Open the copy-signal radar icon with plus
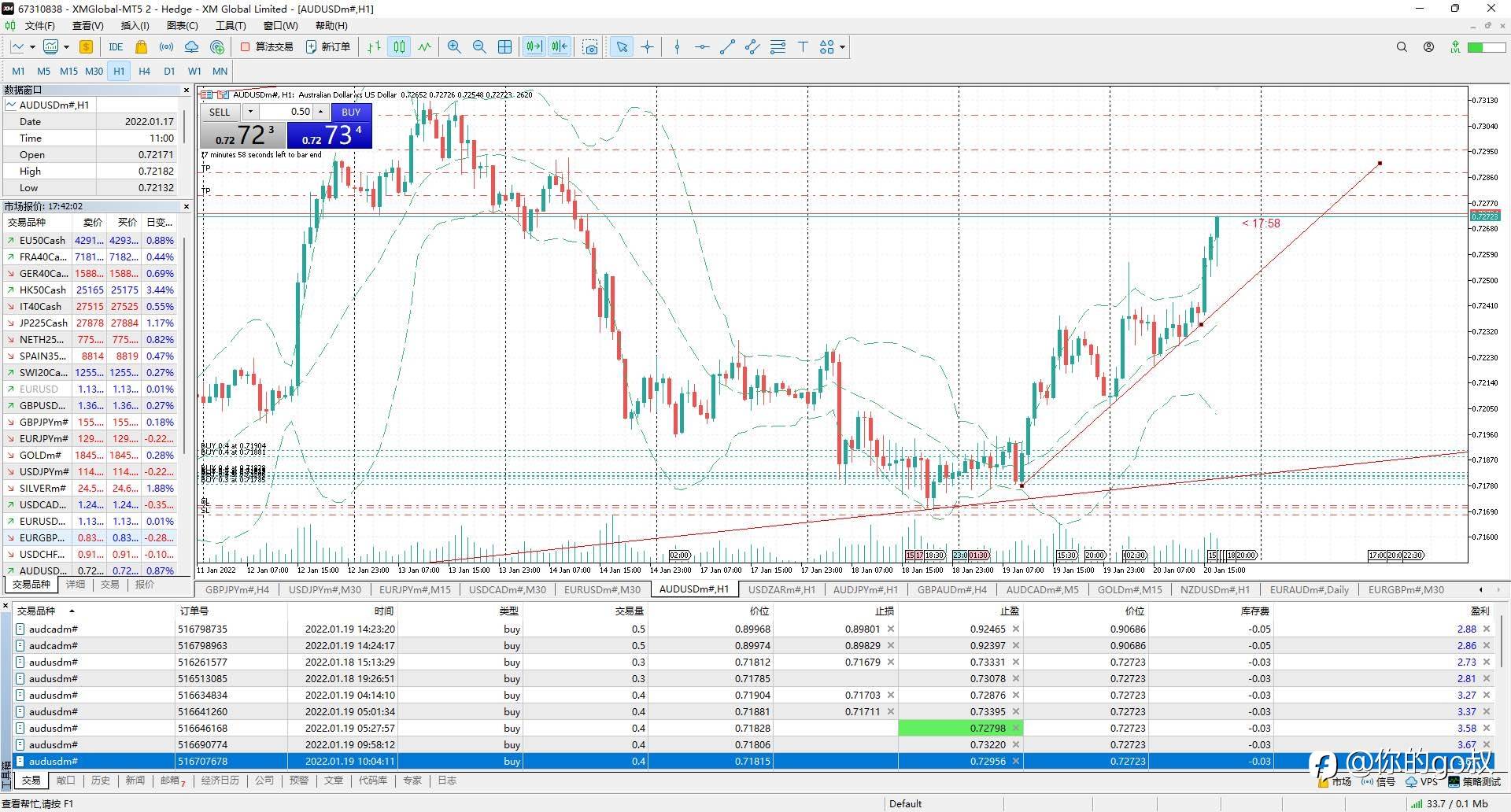This screenshot has width=1511, height=812. click(217, 47)
